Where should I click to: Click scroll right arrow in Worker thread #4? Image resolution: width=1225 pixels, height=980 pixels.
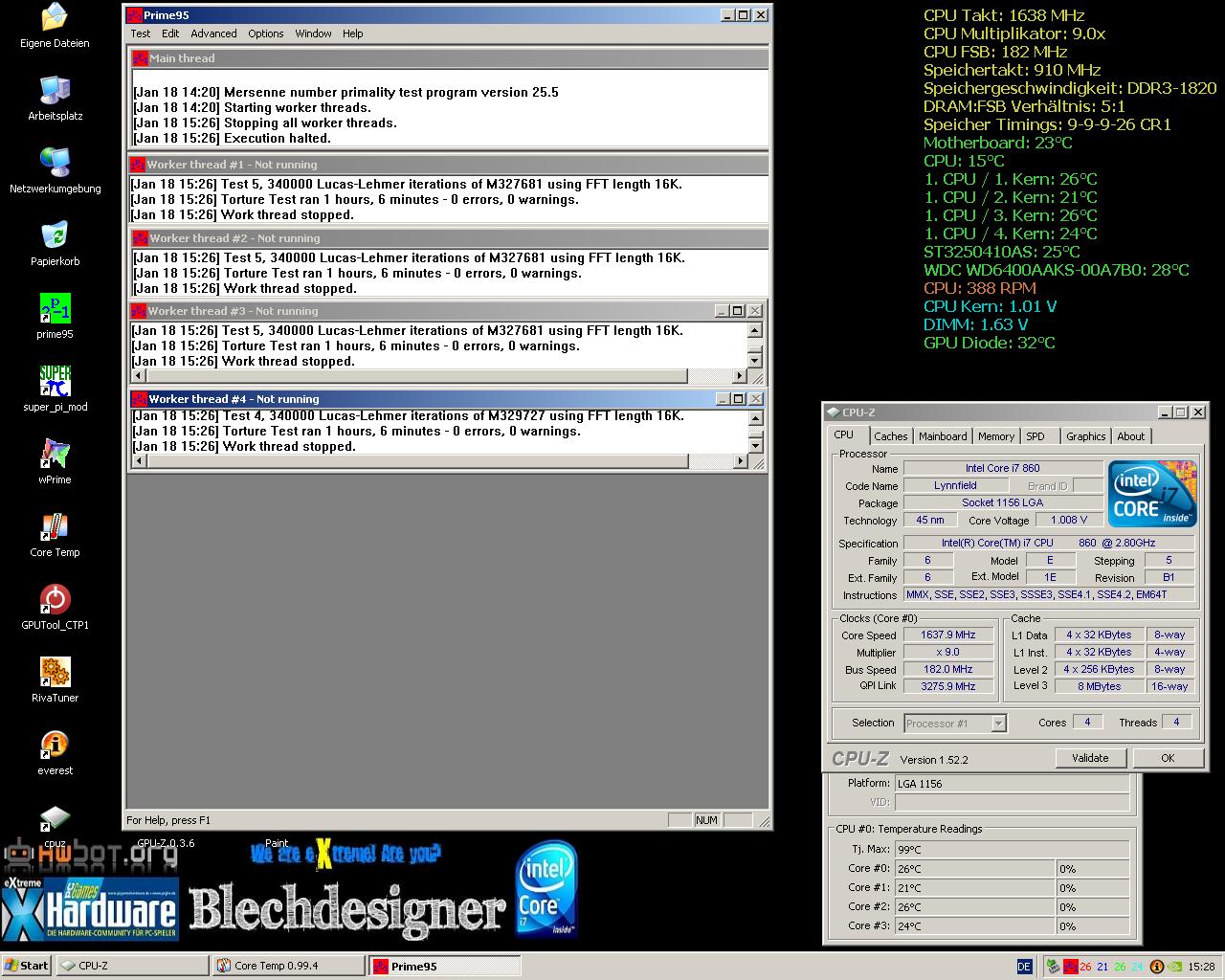[x=740, y=461]
